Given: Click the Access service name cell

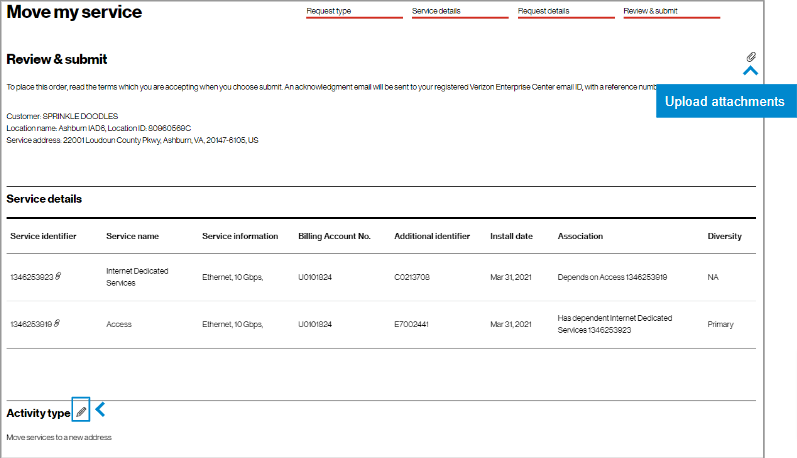Looking at the screenshot, I should (119, 324).
